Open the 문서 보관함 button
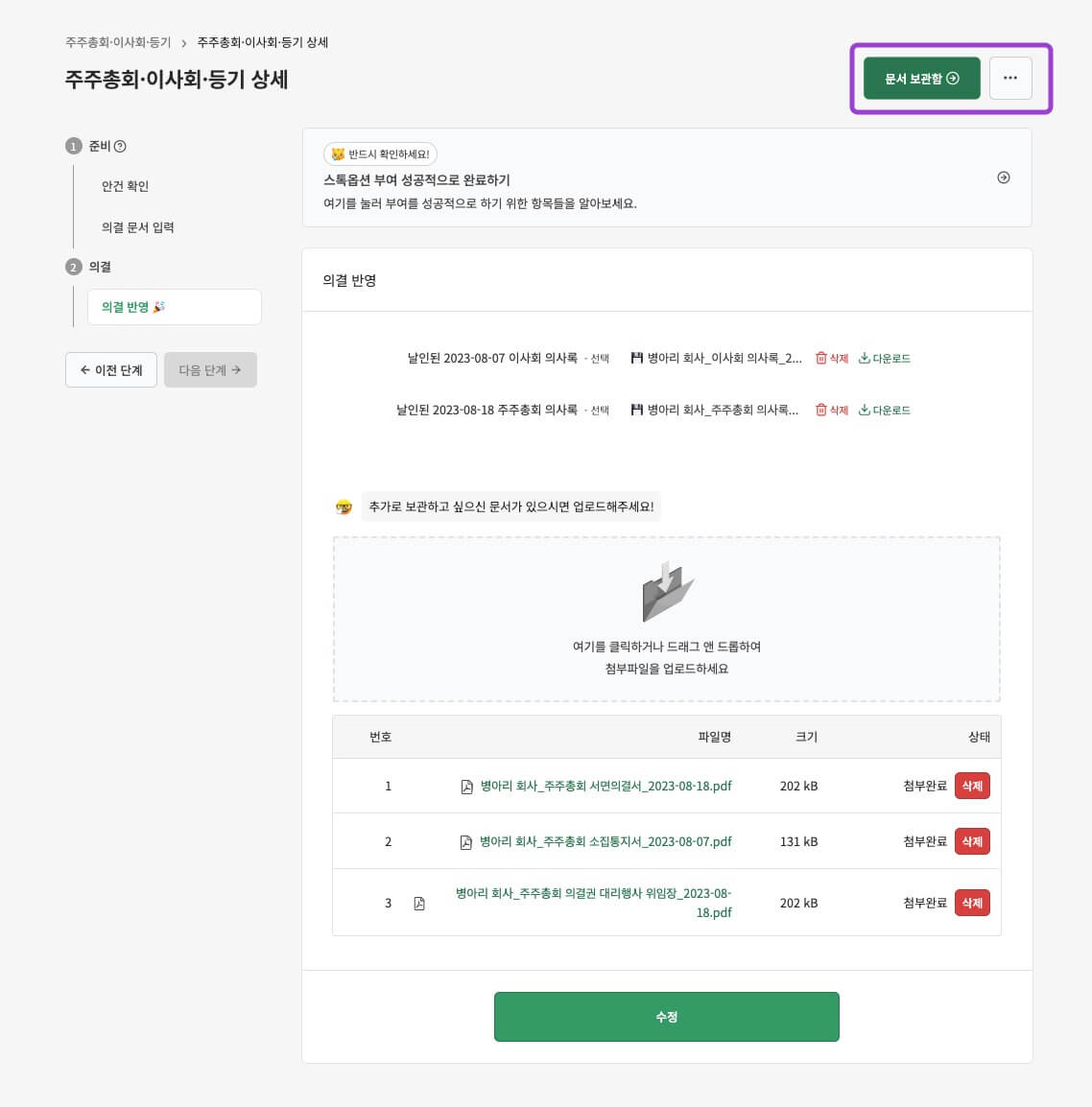 [918, 78]
